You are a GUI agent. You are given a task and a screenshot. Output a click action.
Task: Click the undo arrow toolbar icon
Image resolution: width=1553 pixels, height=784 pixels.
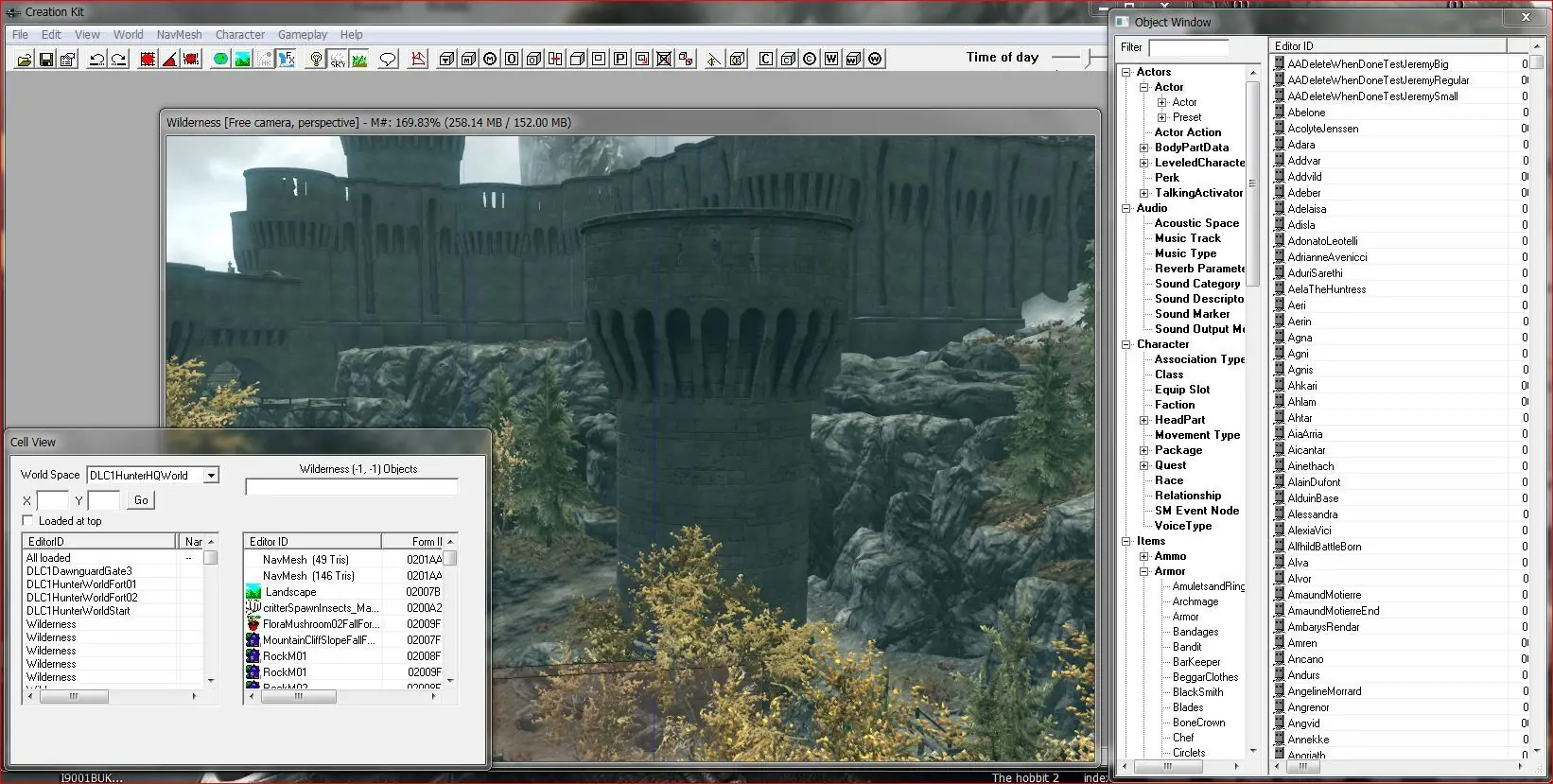pos(96,59)
